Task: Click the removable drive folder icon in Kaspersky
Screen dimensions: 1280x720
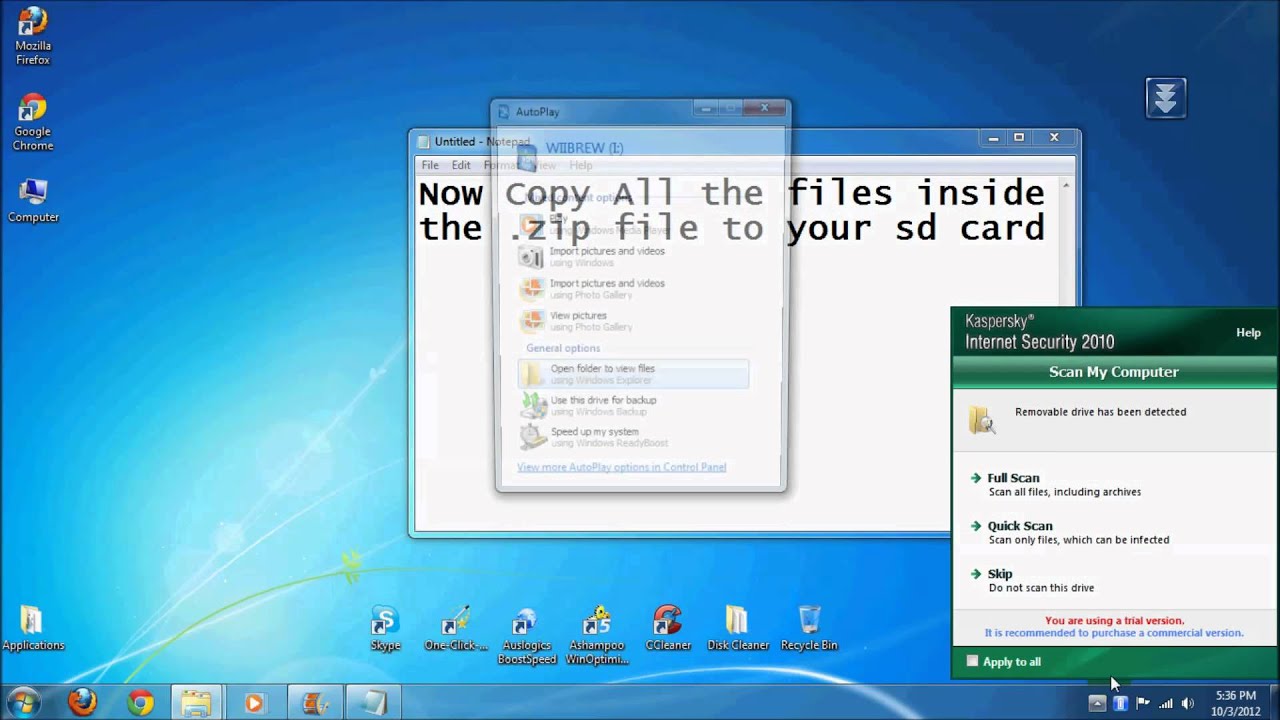Action: pyautogui.click(x=982, y=420)
